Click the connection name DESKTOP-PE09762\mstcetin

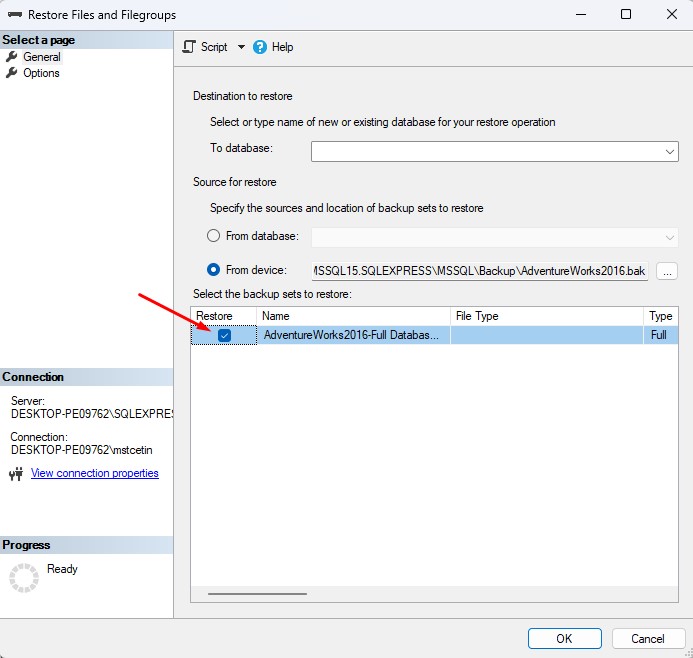(x=82, y=450)
